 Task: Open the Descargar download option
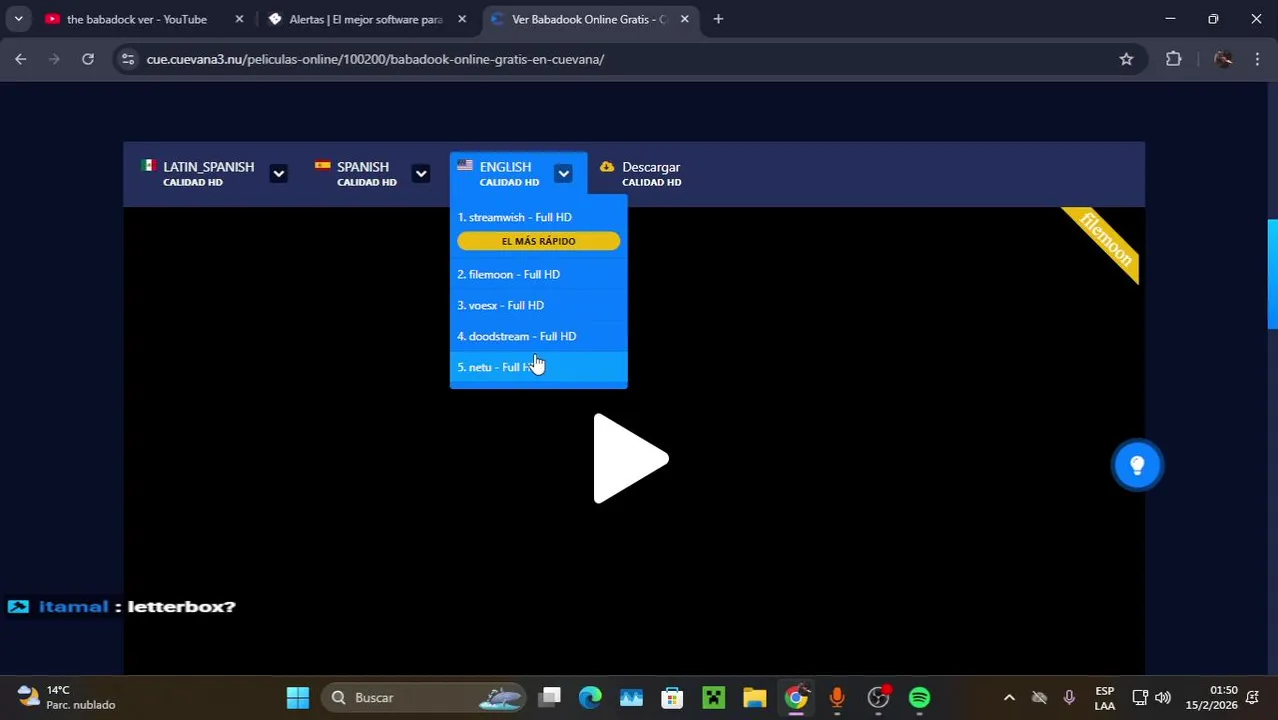click(x=641, y=173)
